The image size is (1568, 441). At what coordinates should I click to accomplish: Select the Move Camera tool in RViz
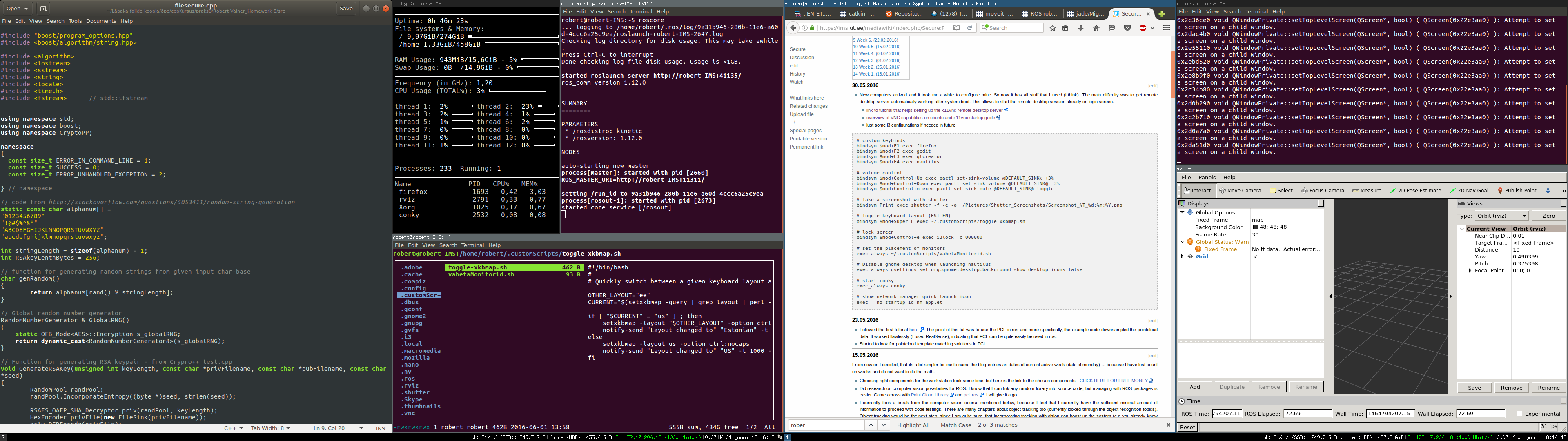[x=1240, y=191]
